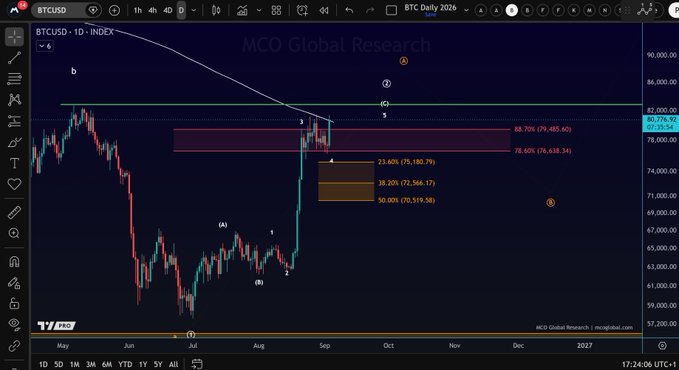
Task: Open the link drawings chain icon
Action: coord(14,345)
